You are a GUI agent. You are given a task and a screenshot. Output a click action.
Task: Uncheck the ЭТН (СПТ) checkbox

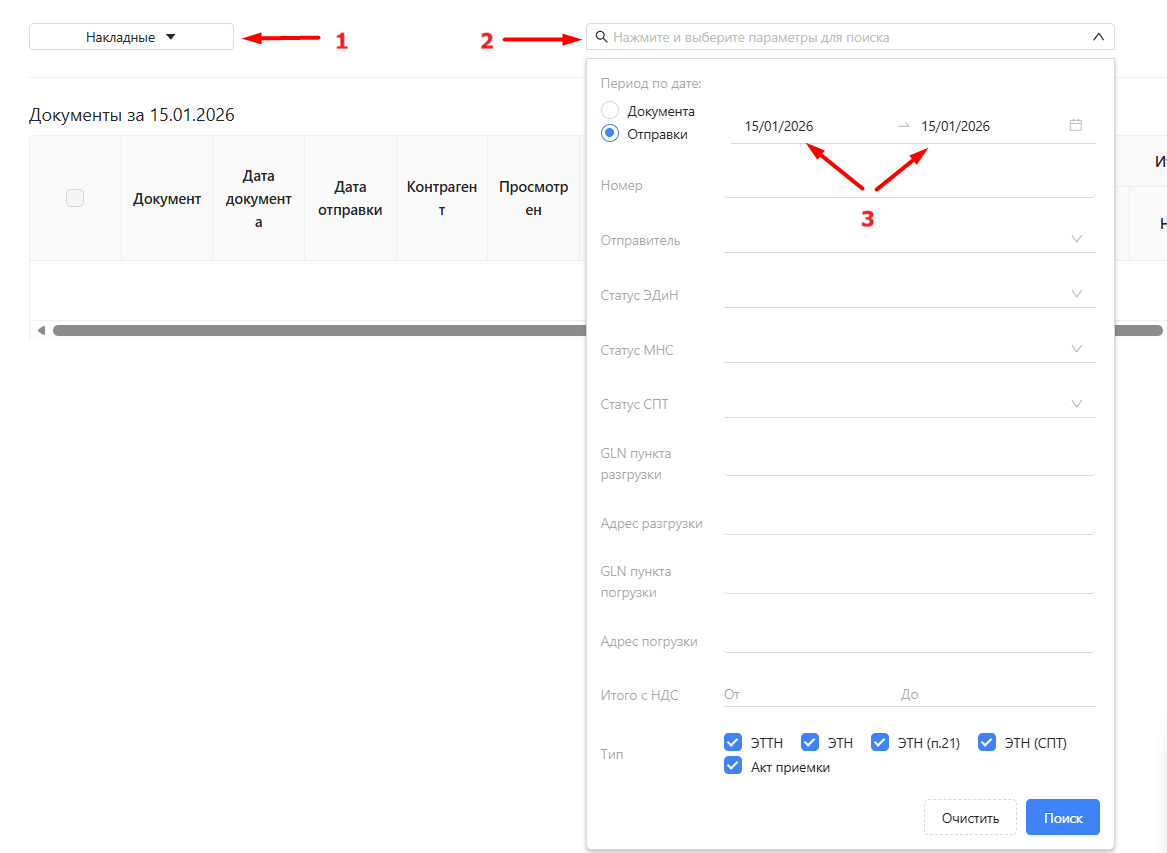987,743
